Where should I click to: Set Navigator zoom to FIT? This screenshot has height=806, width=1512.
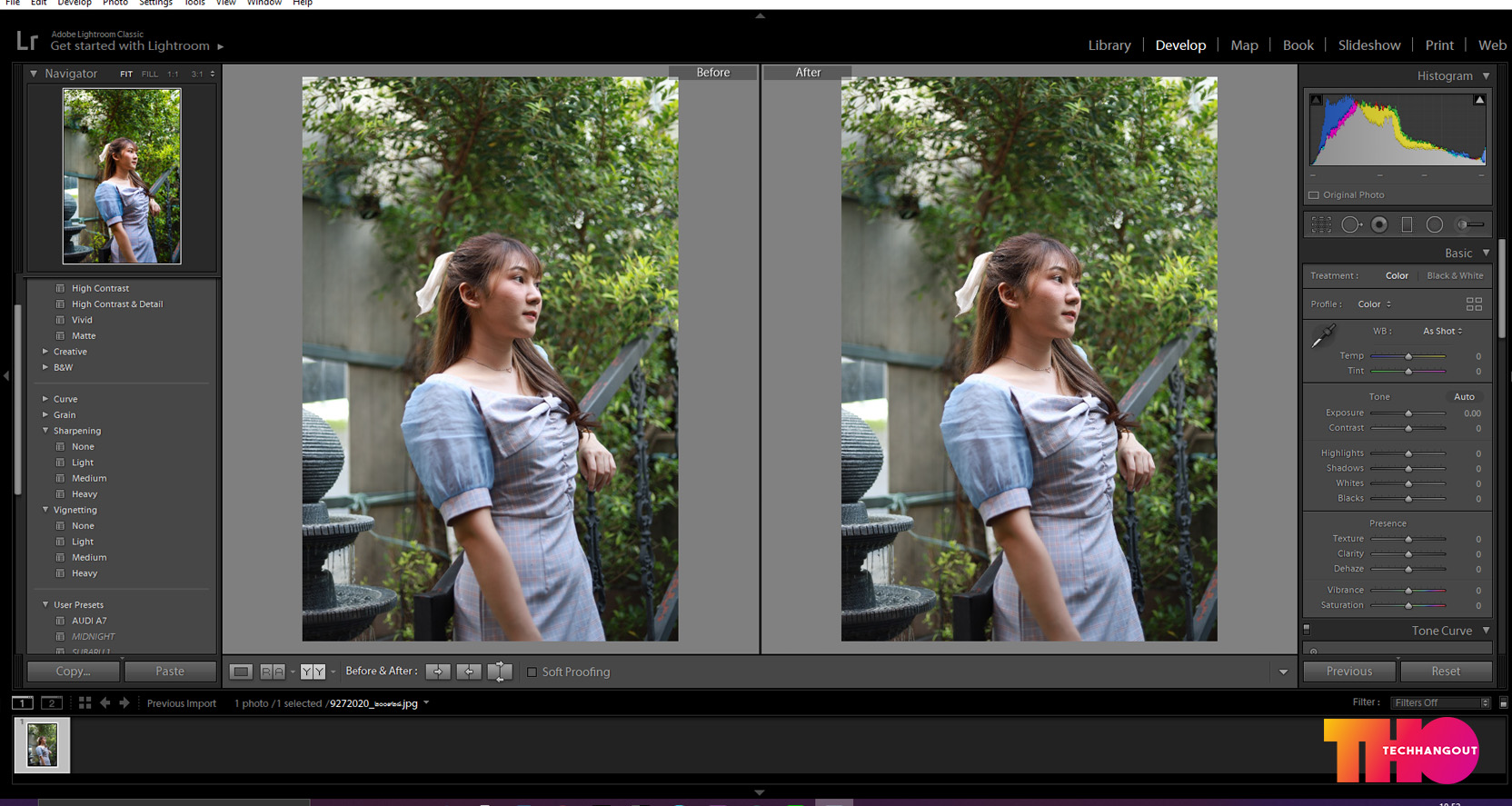pos(126,74)
